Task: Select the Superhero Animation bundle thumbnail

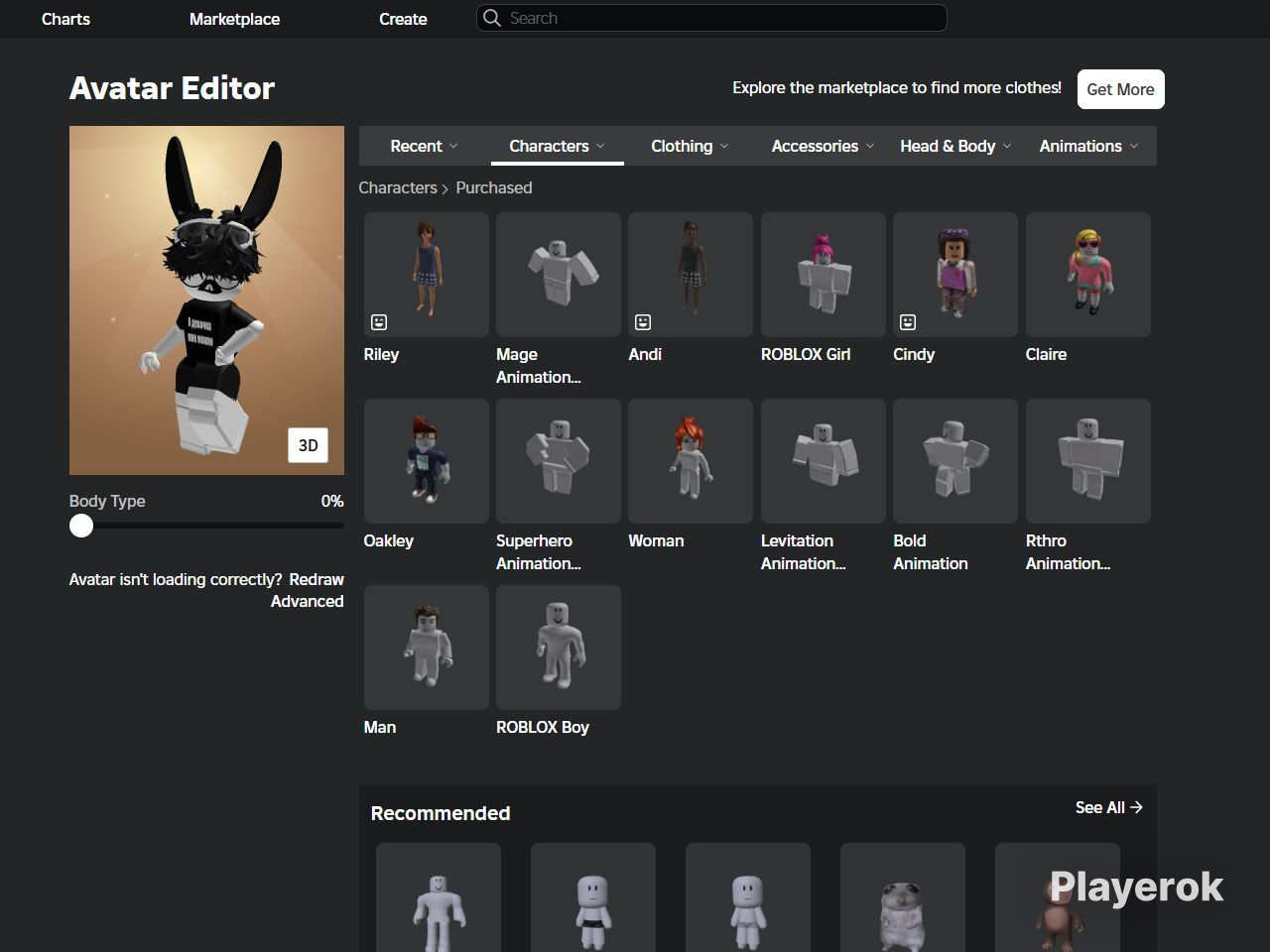Action: tap(559, 461)
